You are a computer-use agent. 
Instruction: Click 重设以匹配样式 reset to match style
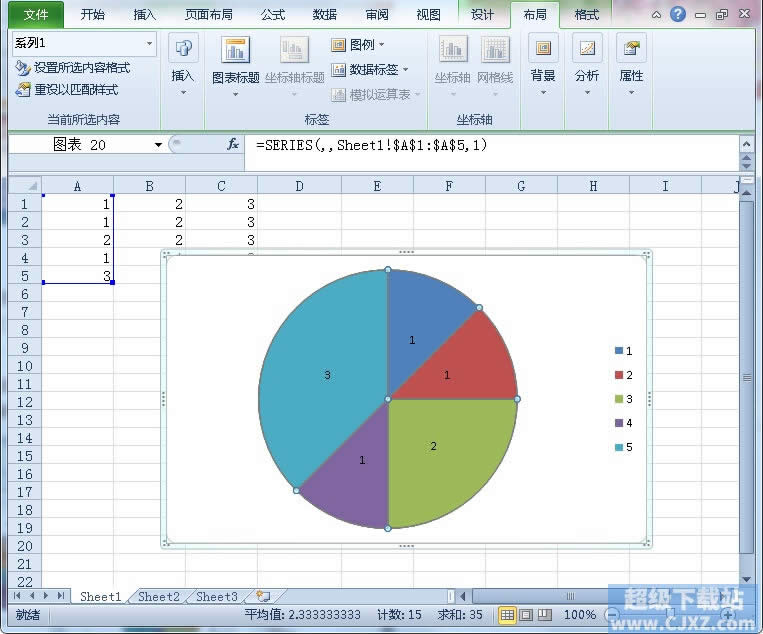click(x=67, y=89)
